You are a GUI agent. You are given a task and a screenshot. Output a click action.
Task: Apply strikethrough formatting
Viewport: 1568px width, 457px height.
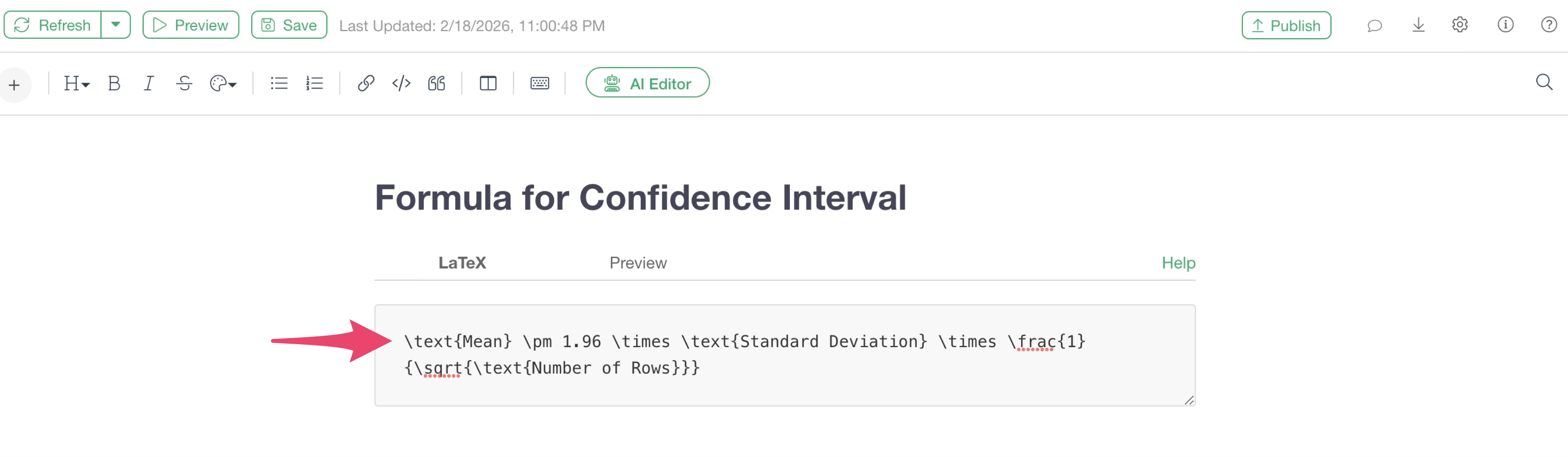(184, 83)
